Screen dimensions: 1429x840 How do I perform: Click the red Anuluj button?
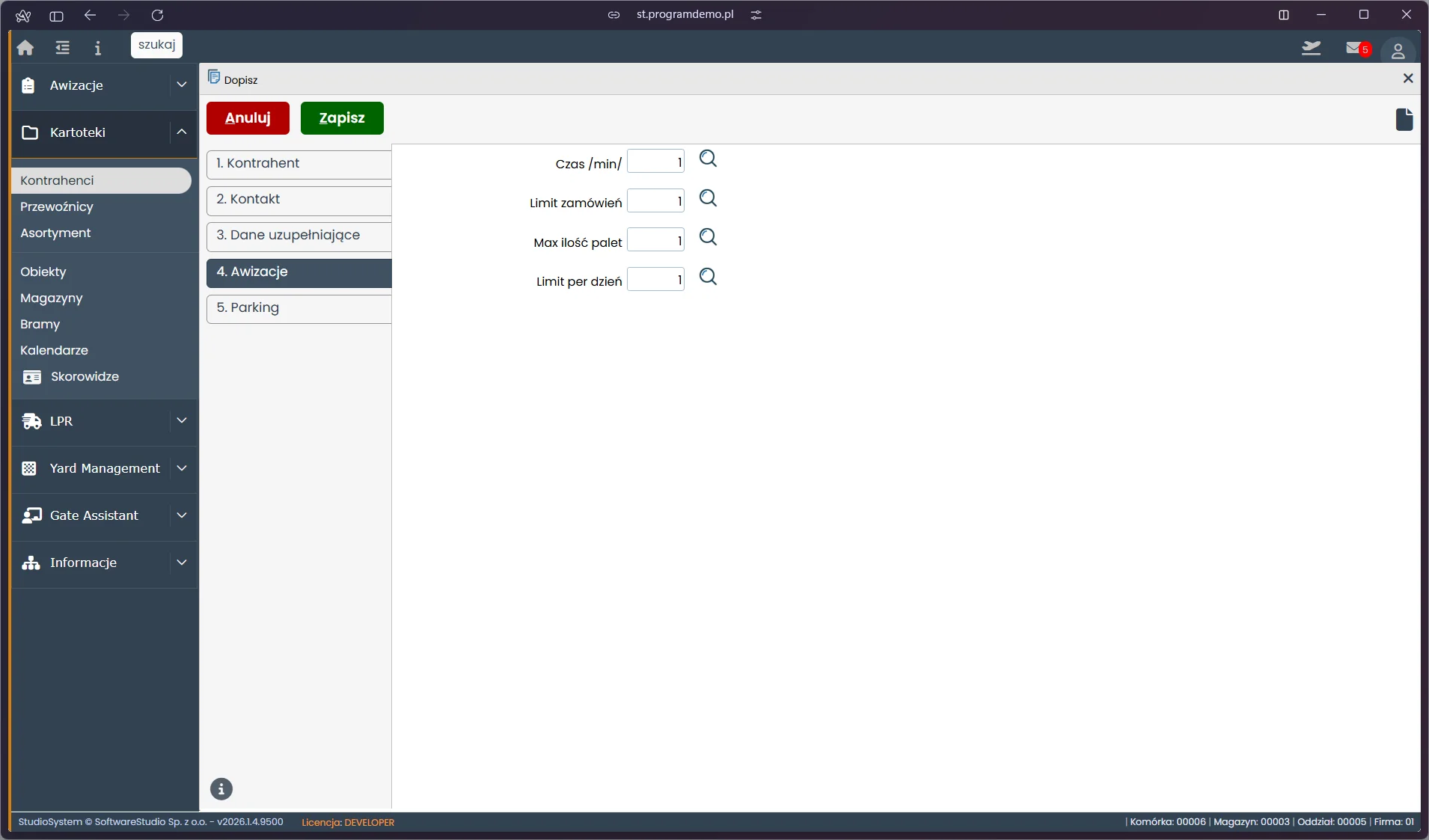(x=248, y=118)
